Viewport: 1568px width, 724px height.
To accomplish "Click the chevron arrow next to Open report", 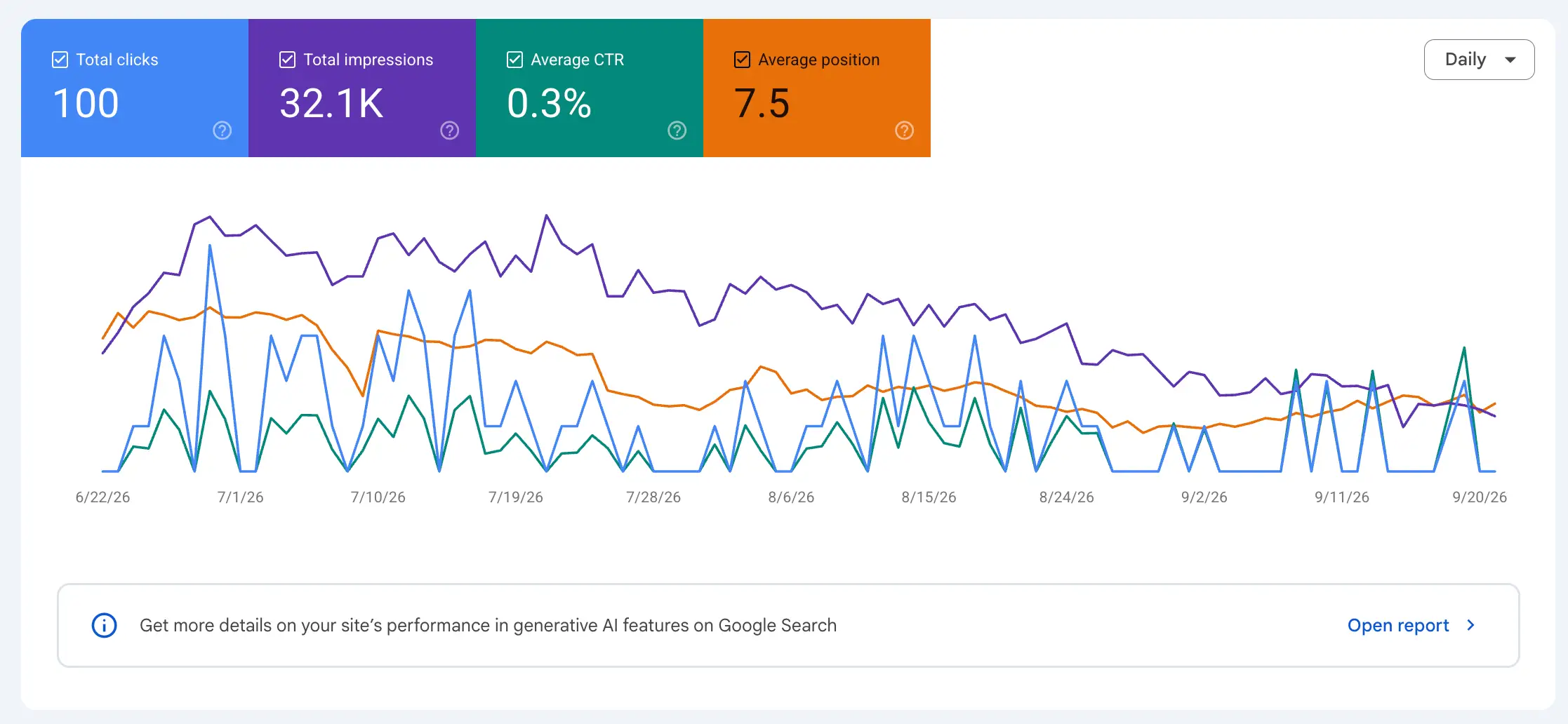I will (1471, 625).
